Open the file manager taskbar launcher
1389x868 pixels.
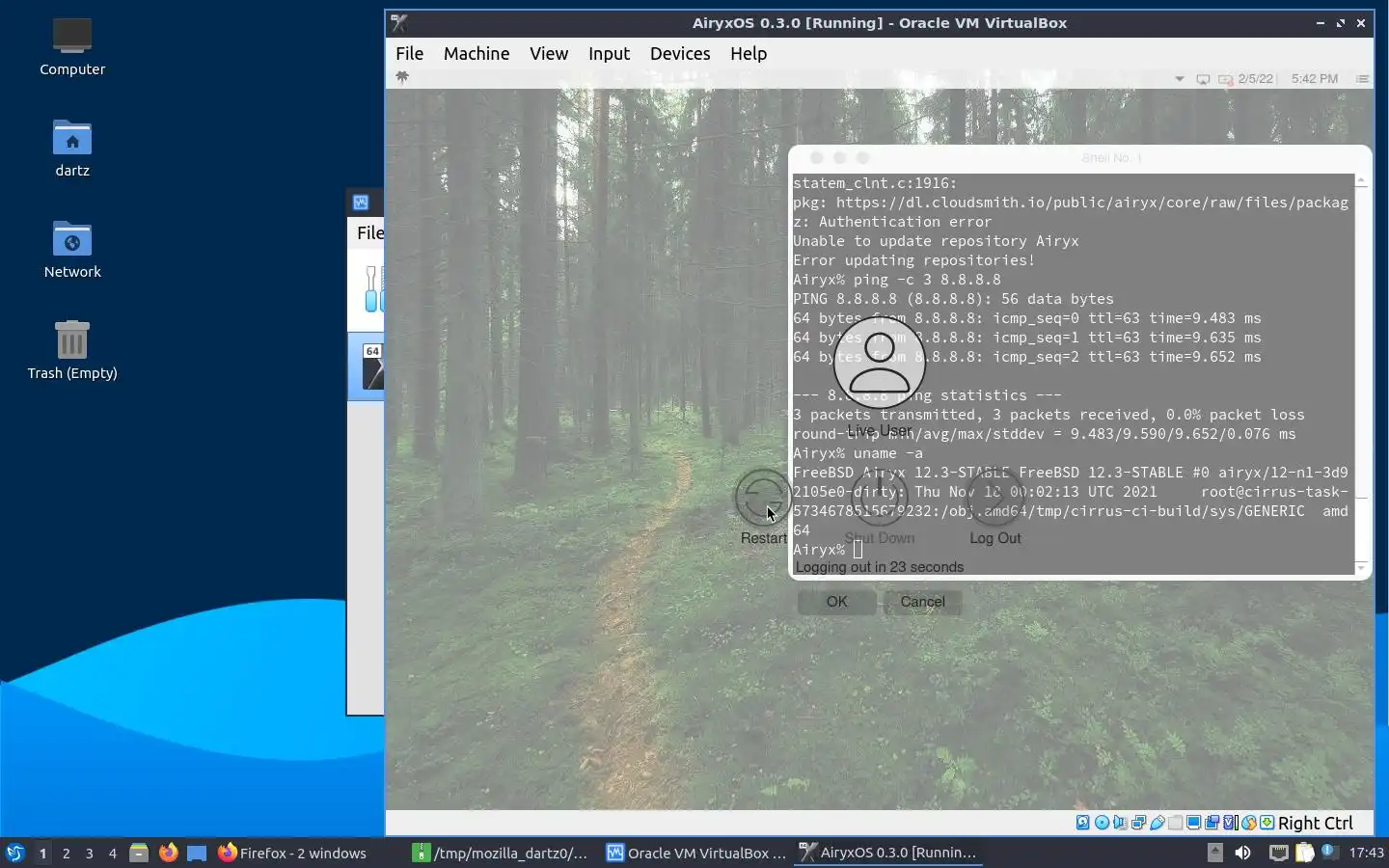coord(139,853)
